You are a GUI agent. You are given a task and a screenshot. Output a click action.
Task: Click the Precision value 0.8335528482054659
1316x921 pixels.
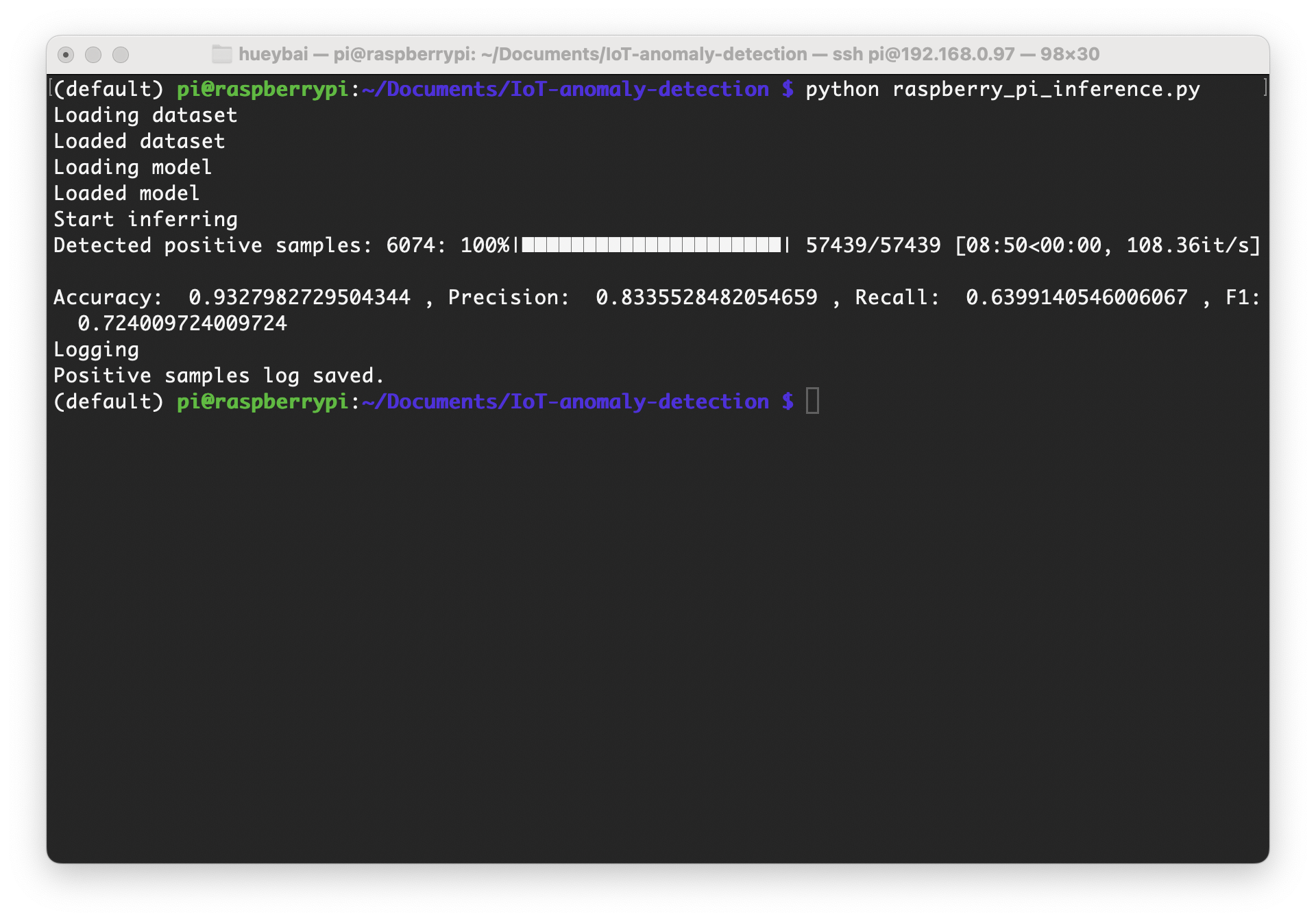coord(706,297)
